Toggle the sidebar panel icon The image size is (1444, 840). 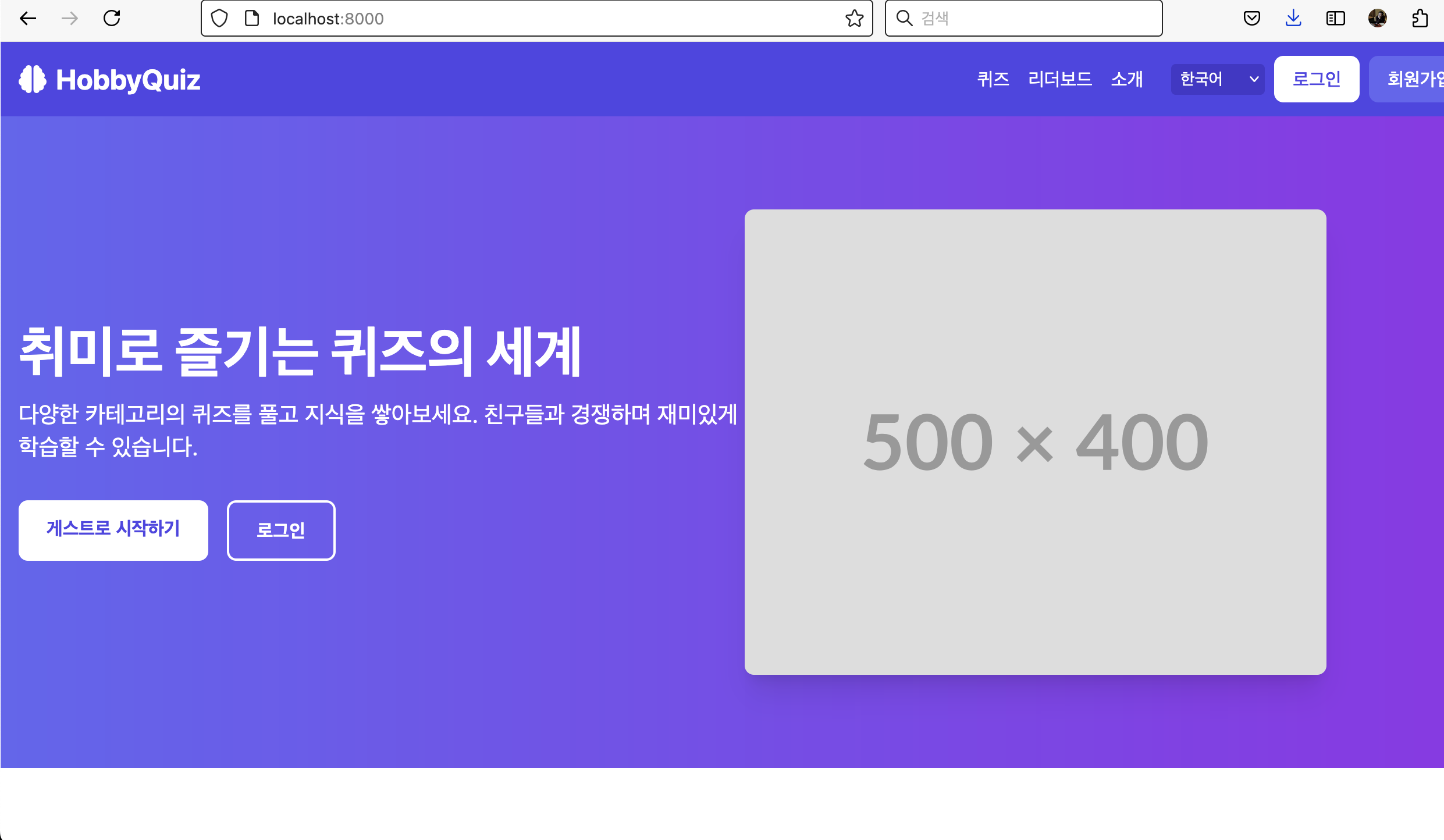[x=1335, y=19]
